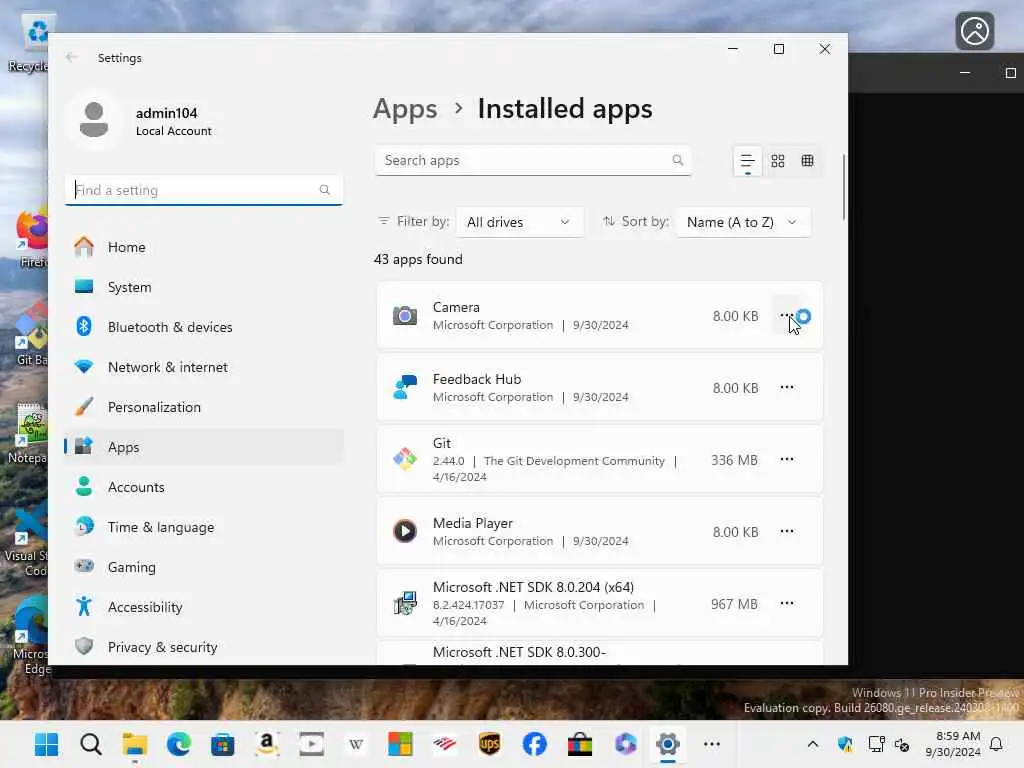Open System settings in sidebar

pyautogui.click(x=203, y=287)
